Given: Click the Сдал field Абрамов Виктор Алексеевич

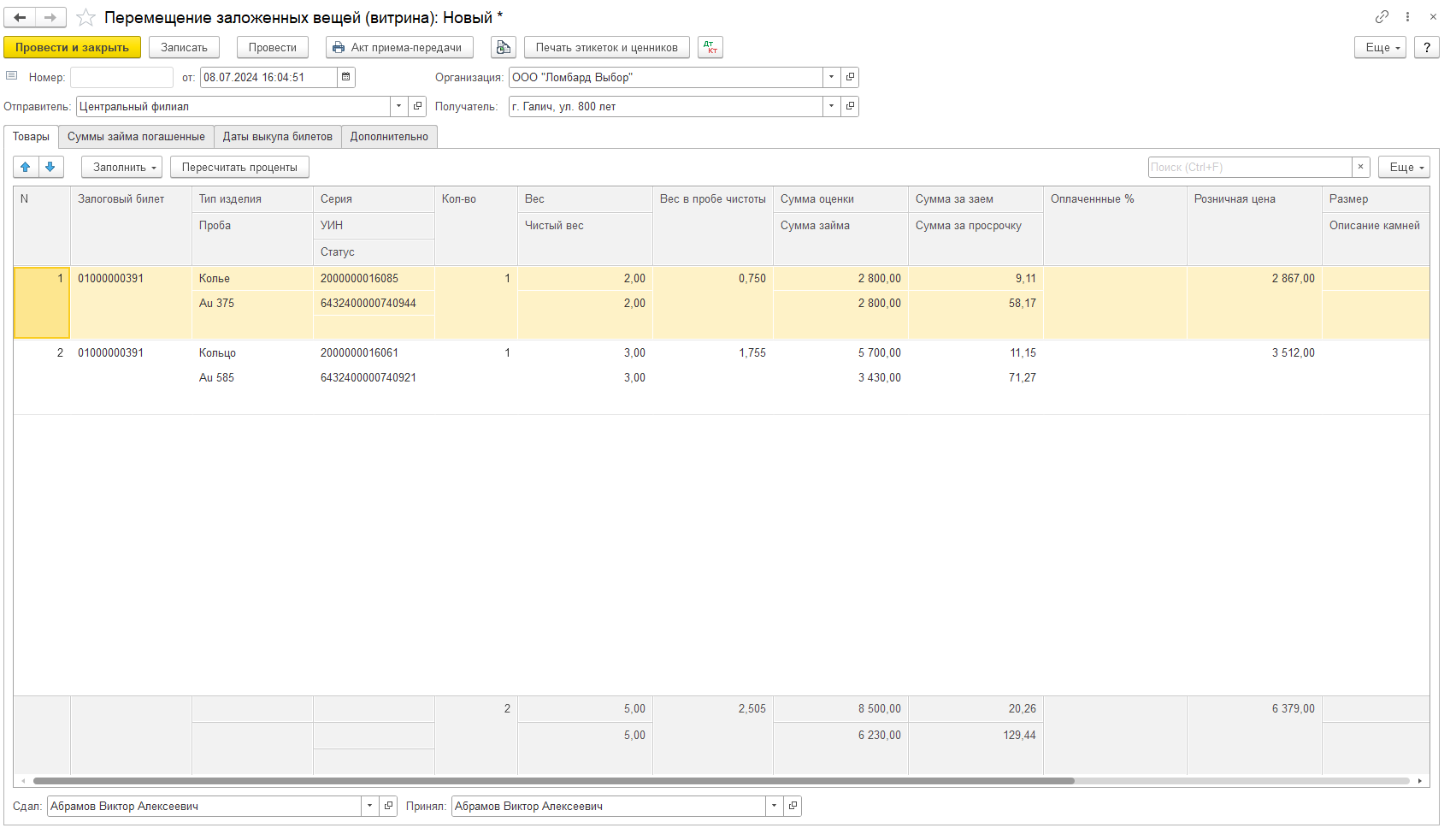Looking at the screenshot, I should (x=204, y=806).
